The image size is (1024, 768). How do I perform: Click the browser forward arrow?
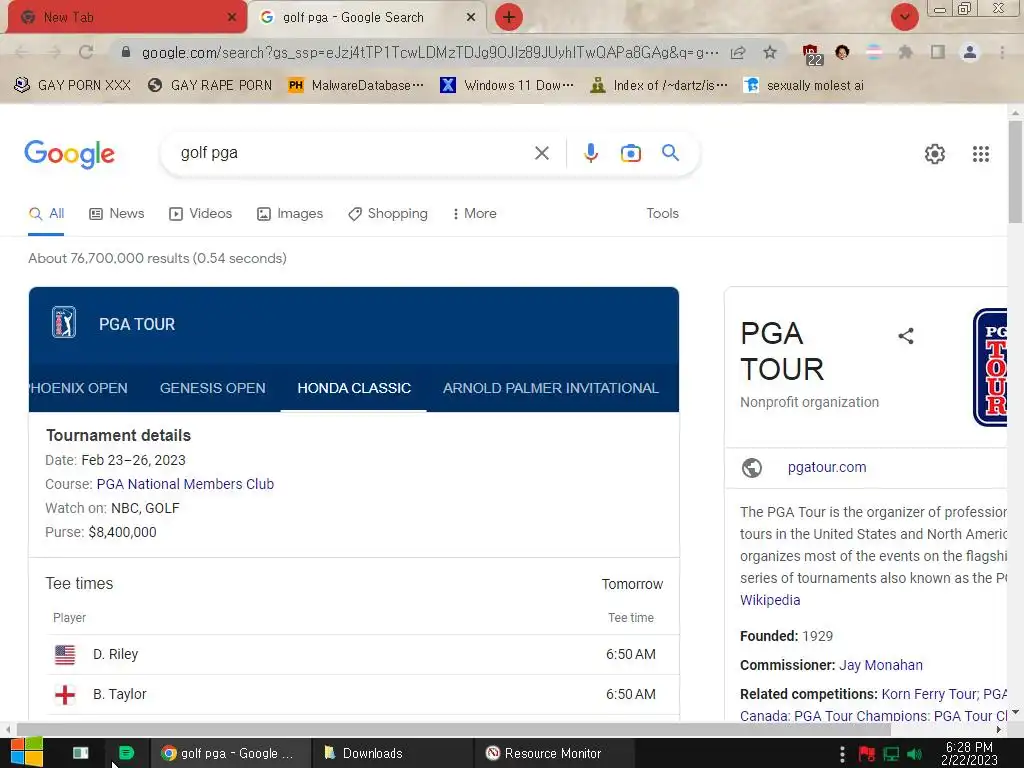pyautogui.click(x=54, y=52)
